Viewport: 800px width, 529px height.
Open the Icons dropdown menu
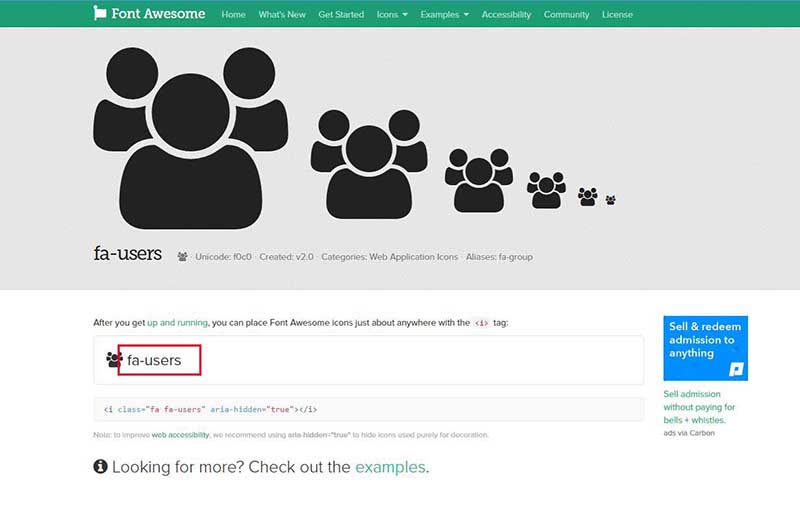tap(392, 15)
